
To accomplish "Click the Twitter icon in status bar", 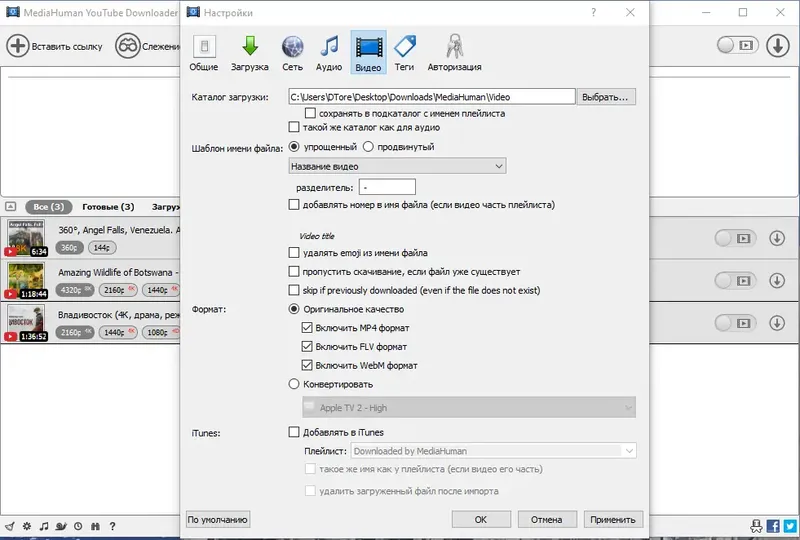I will pos(790,526).
